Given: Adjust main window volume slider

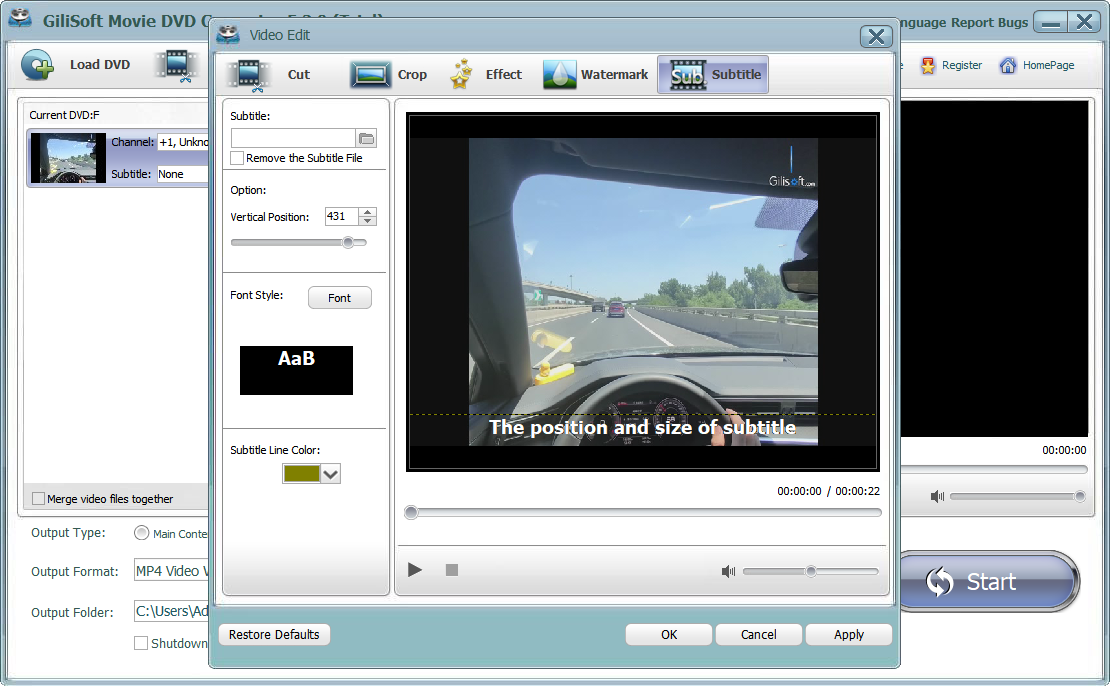Looking at the screenshot, I should (1018, 496).
